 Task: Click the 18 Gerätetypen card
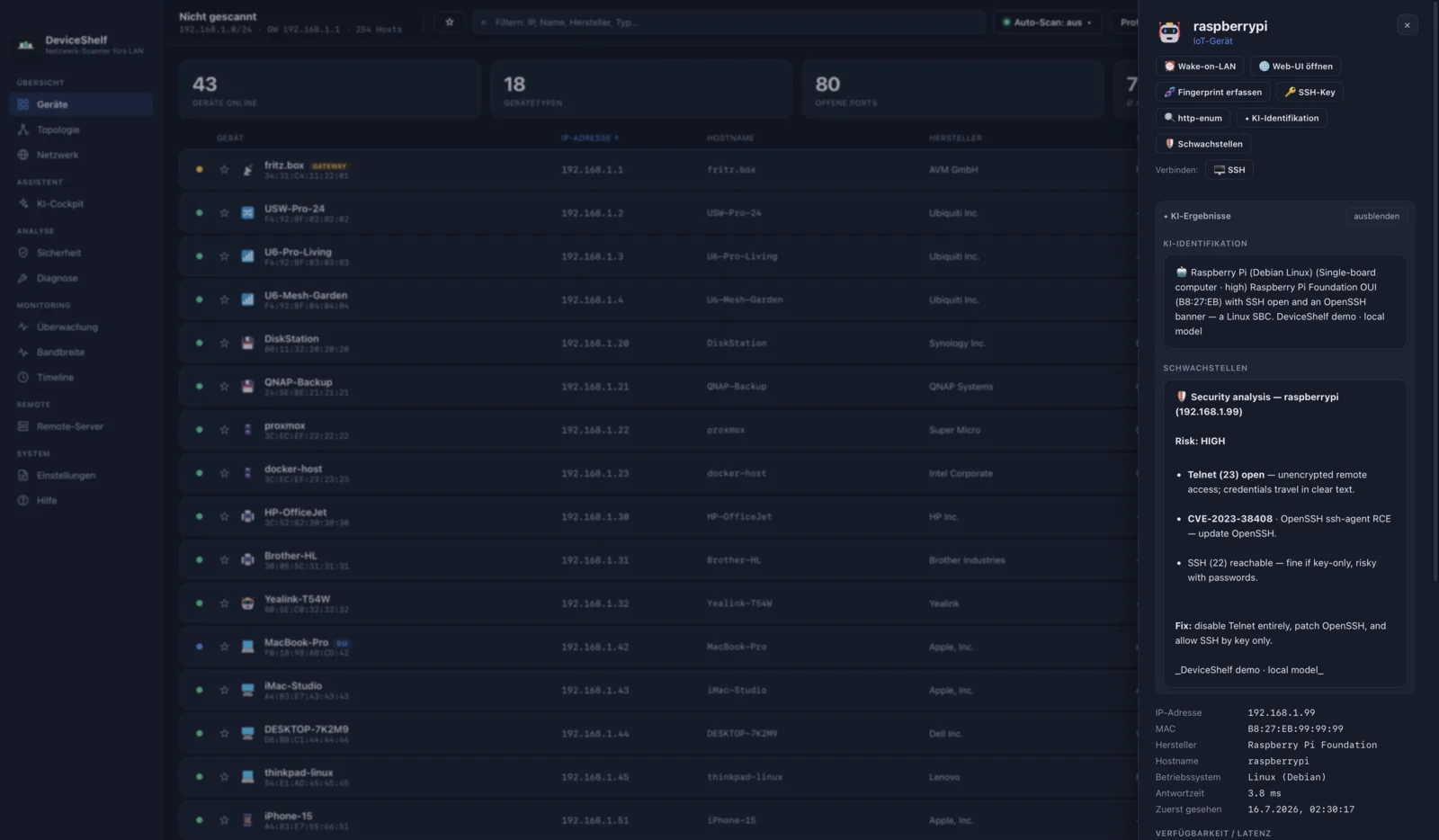(x=641, y=90)
